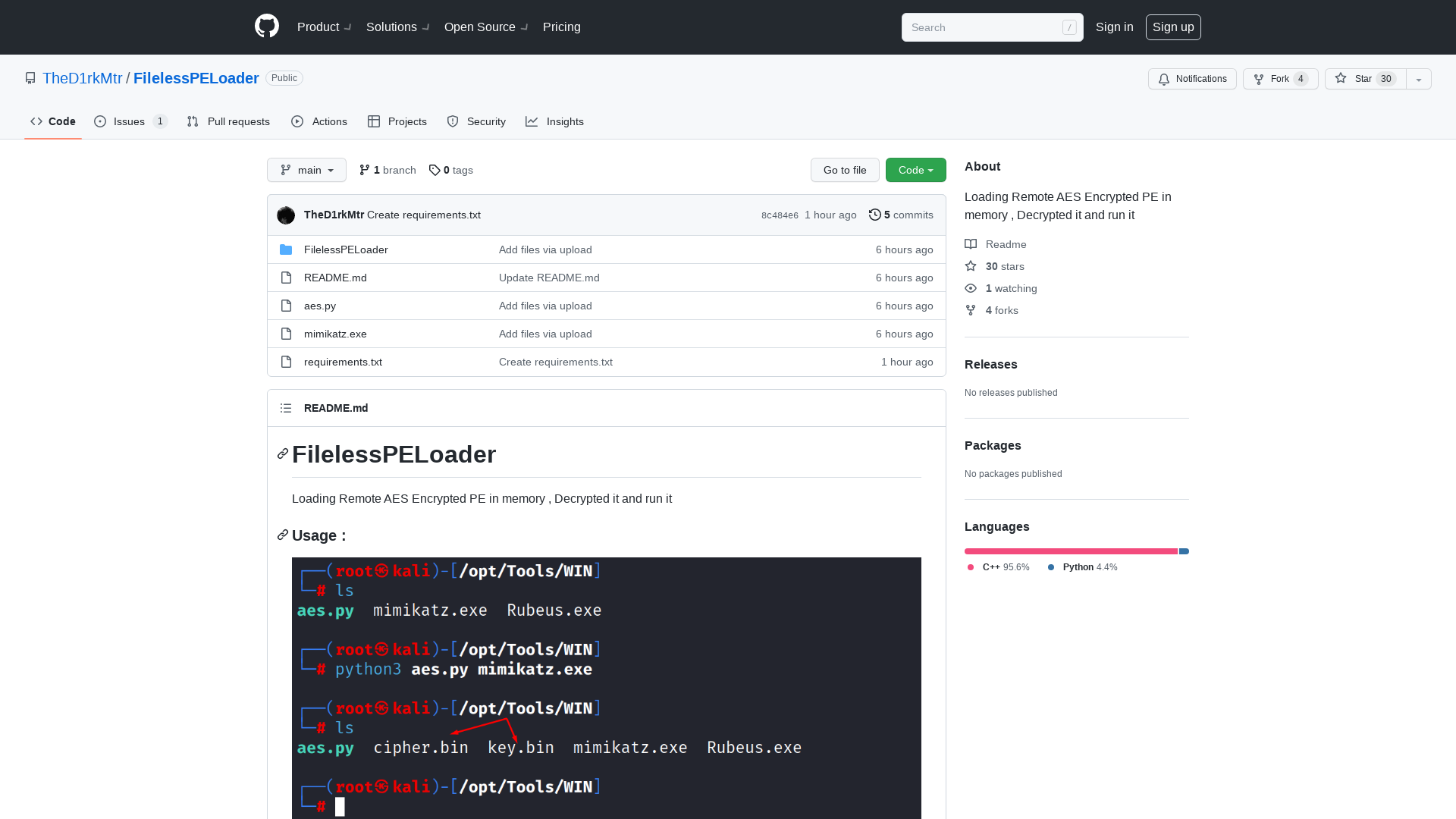Click the repository icon beside TheD1rkMtr

click(30, 78)
